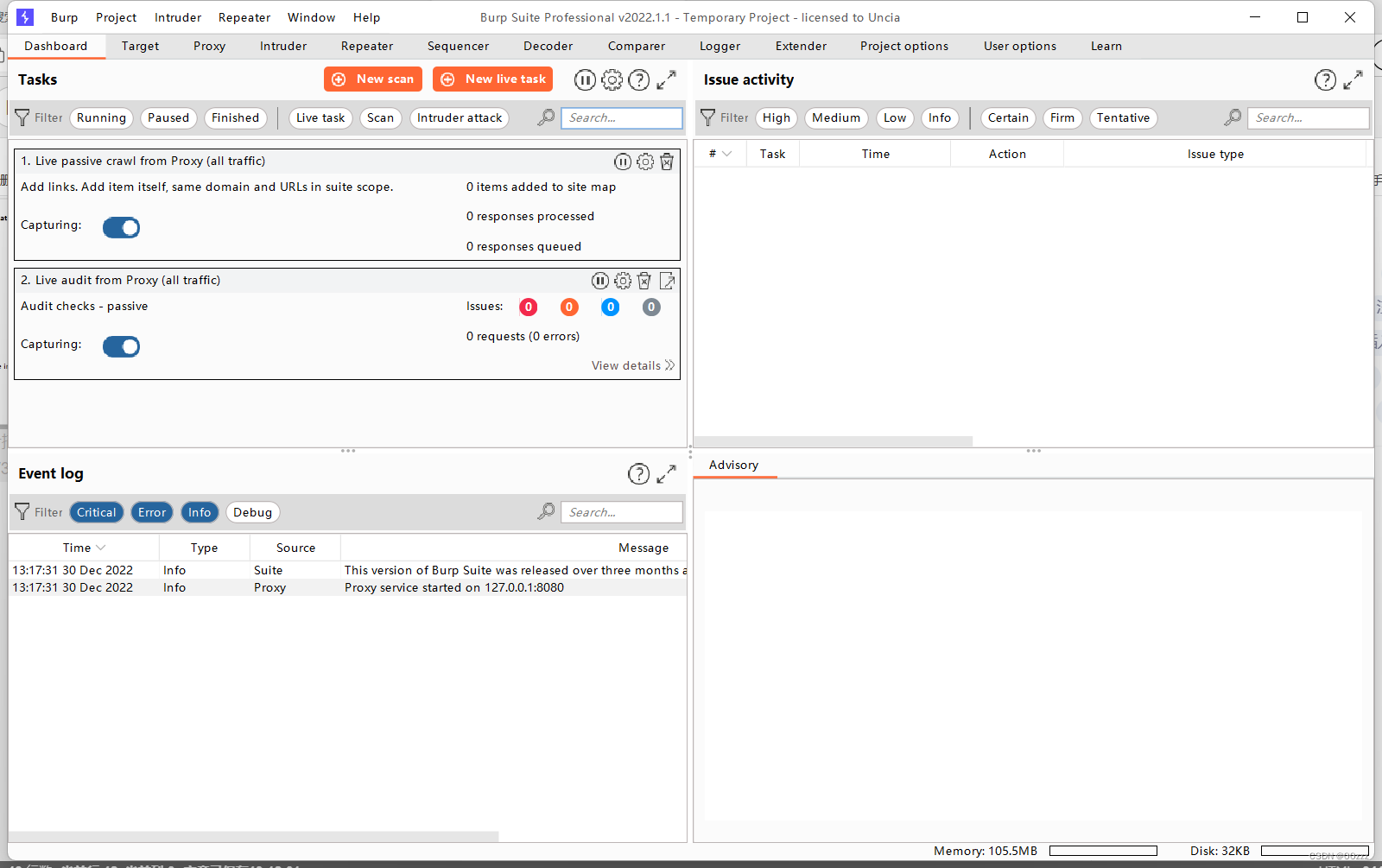The image size is (1382, 868).
Task: Toggle the Medium severity issue filter
Action: click(x=836, y=118)
